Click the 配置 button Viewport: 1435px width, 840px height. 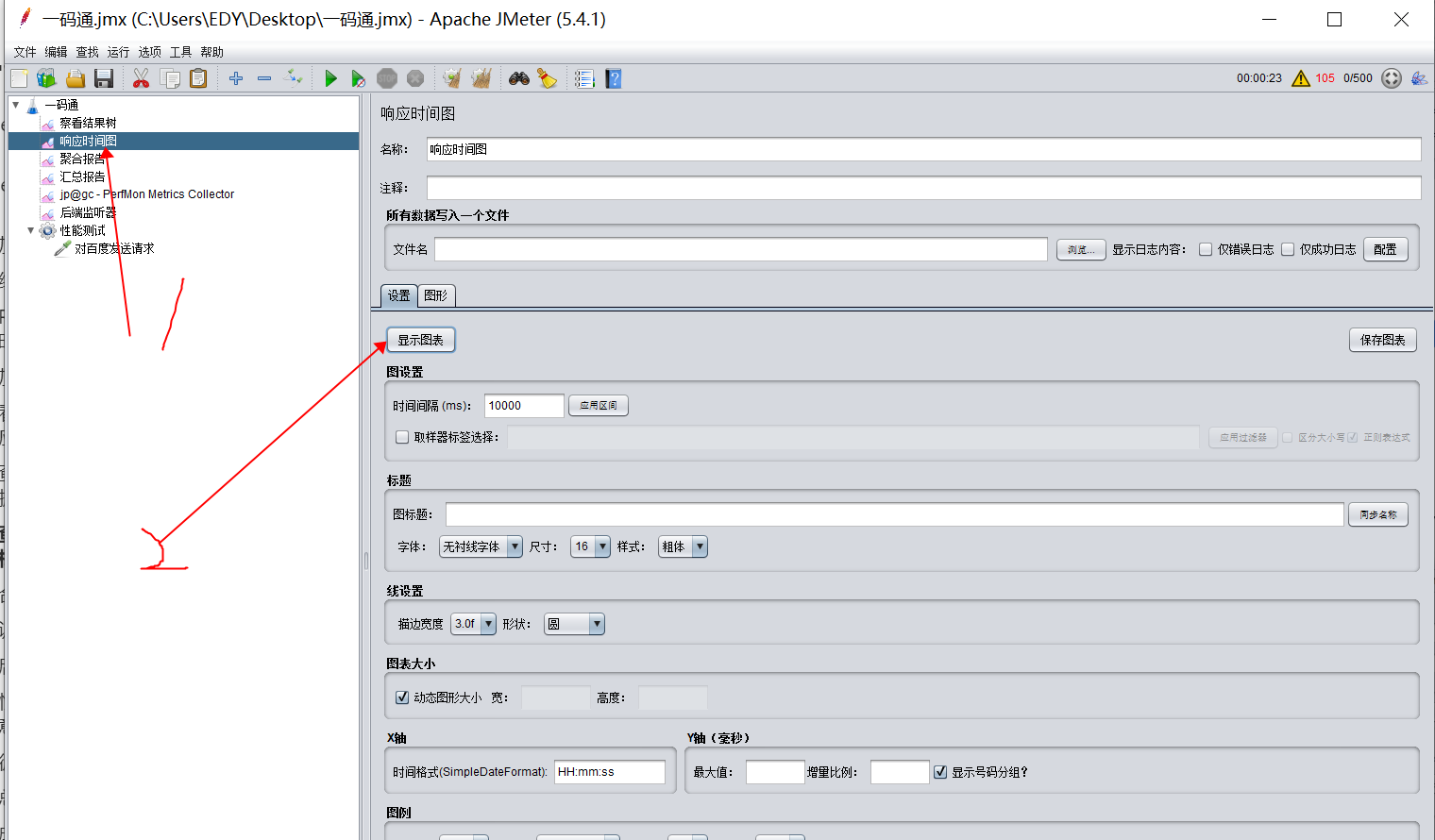point(1386,249)
